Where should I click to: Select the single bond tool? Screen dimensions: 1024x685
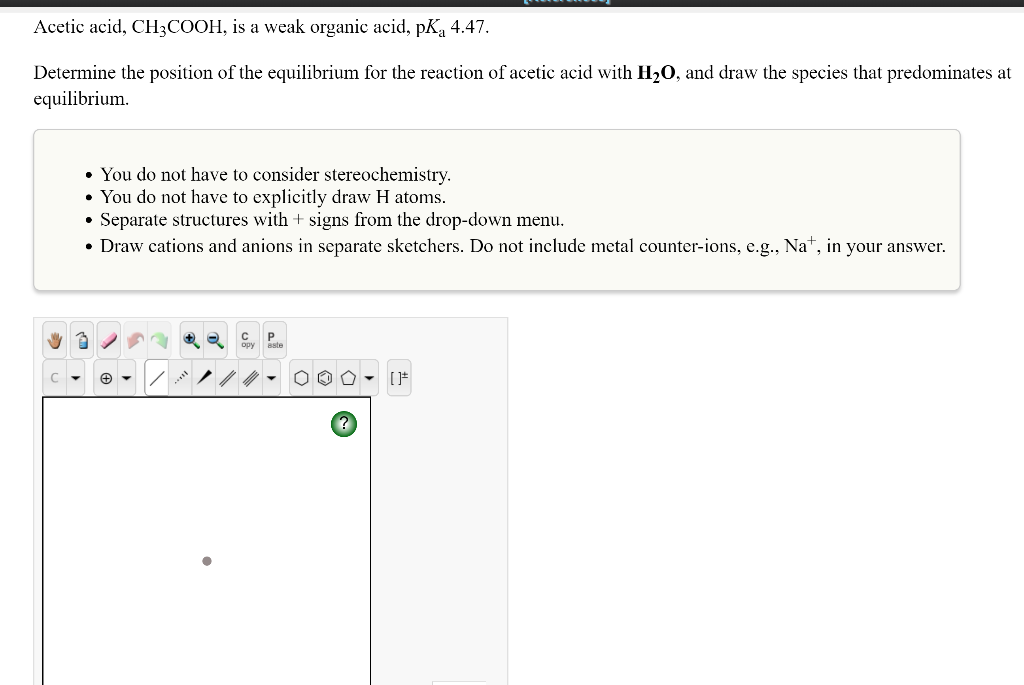(158, 377)
